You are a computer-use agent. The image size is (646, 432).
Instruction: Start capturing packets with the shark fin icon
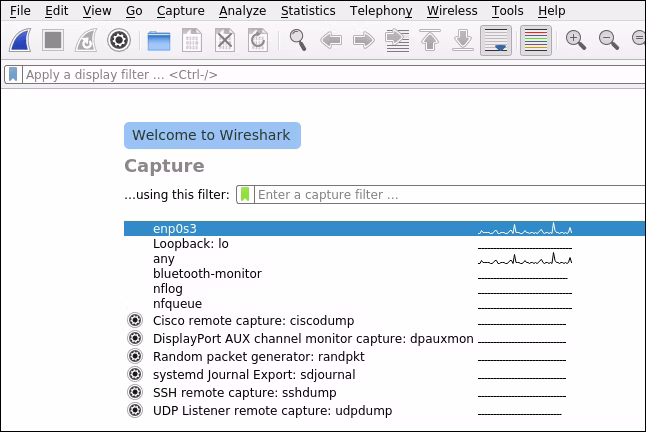[x=20, y=40]
